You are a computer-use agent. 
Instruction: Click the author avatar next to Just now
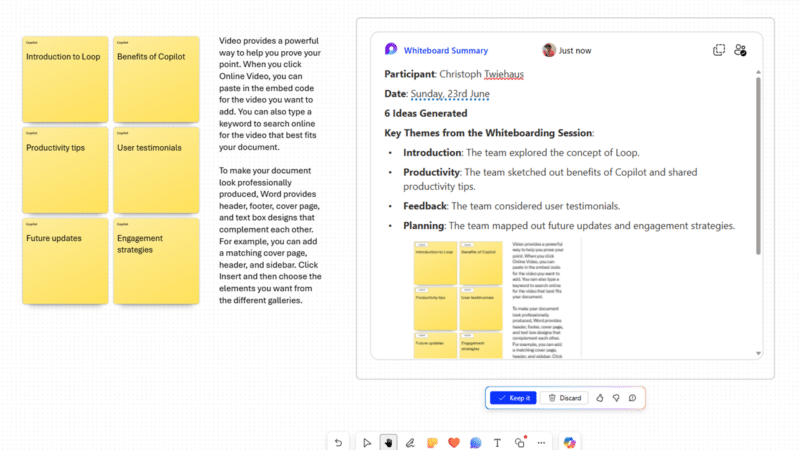549,50
